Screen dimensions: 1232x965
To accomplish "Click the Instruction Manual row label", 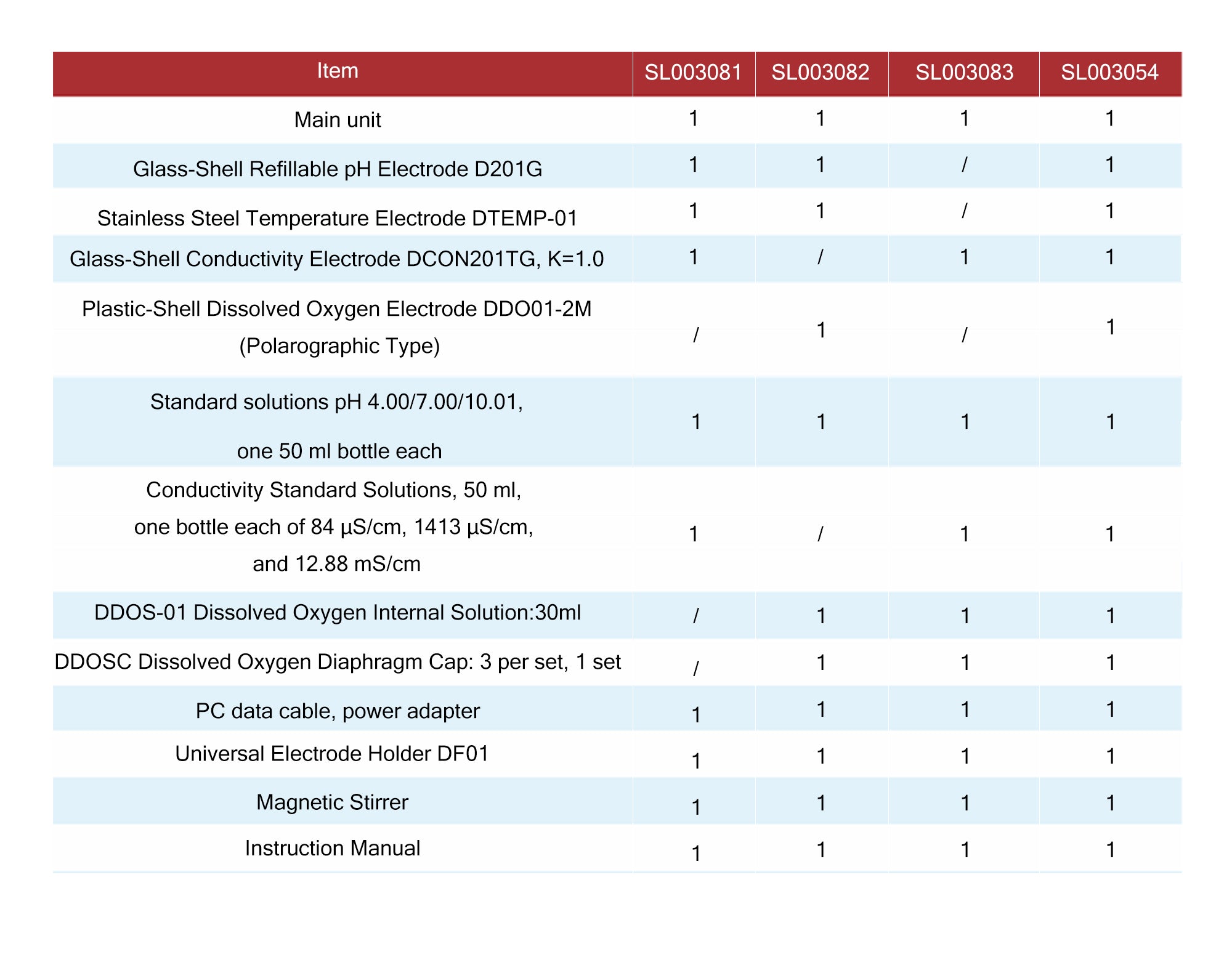I will [x=333, y=849].
